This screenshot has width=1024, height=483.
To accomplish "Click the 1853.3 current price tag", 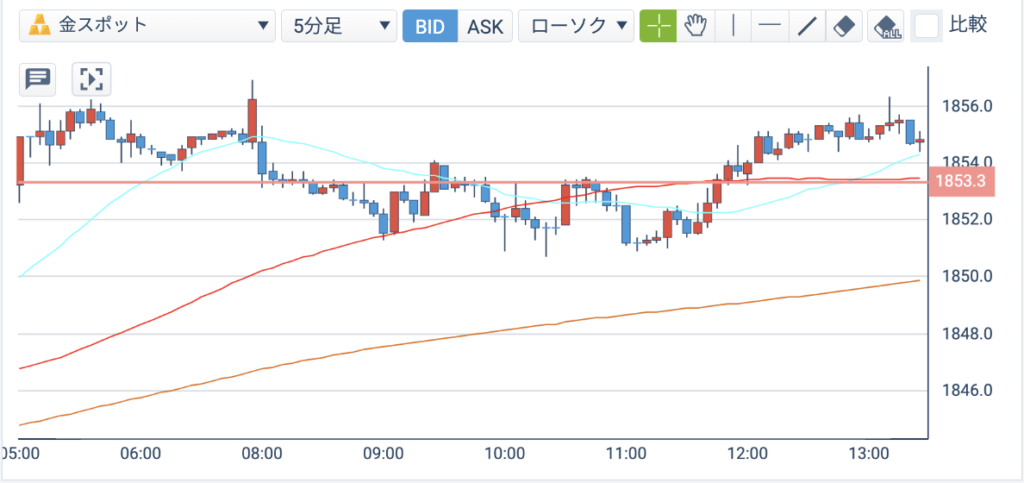I will click(x=959, y=181).
